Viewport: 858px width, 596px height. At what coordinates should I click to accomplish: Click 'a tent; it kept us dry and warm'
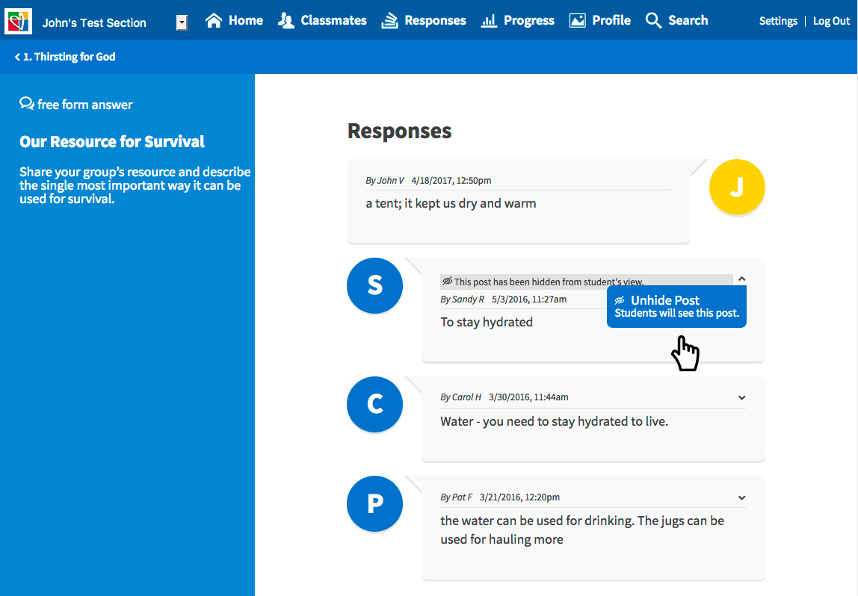[x=451, y=204]
